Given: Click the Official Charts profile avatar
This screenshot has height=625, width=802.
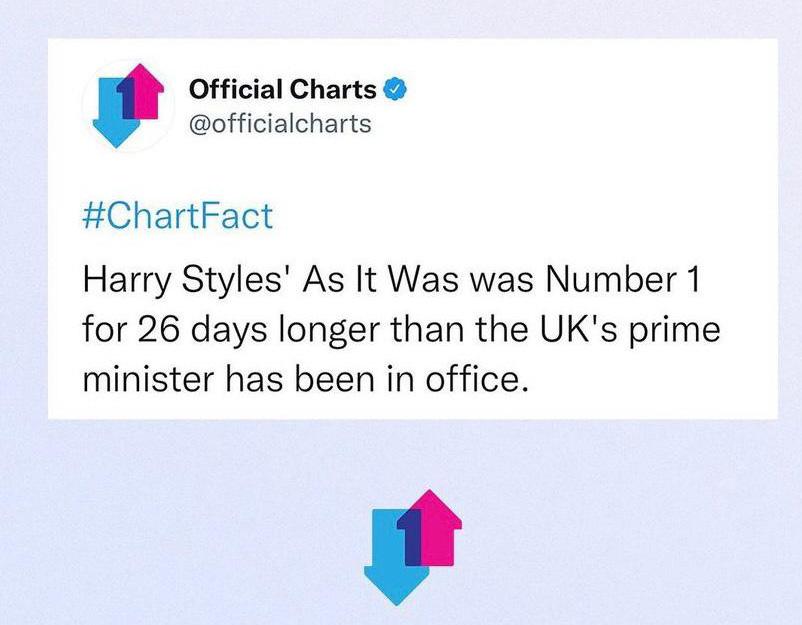Looking at the screenshot, I should tap(127, 106).
